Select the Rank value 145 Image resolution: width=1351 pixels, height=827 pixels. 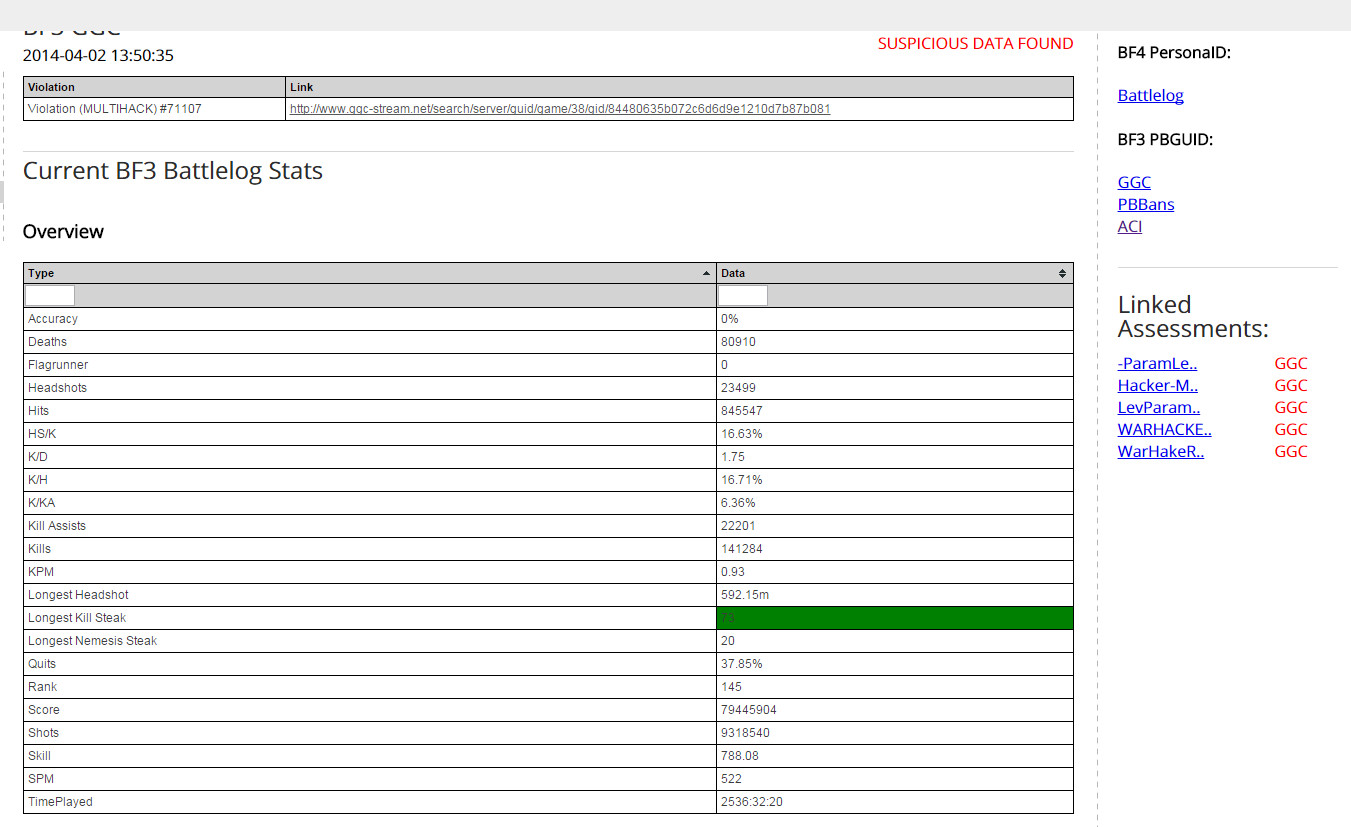[731, 687]
